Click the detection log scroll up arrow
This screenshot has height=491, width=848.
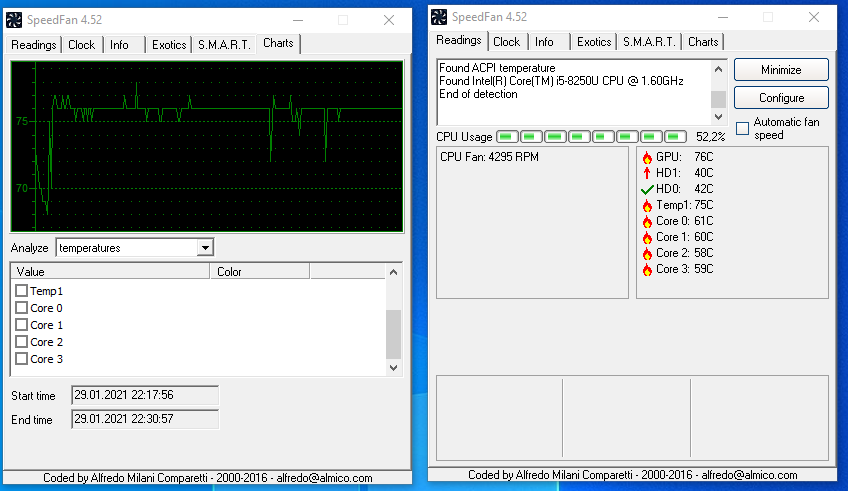(718, 69)
